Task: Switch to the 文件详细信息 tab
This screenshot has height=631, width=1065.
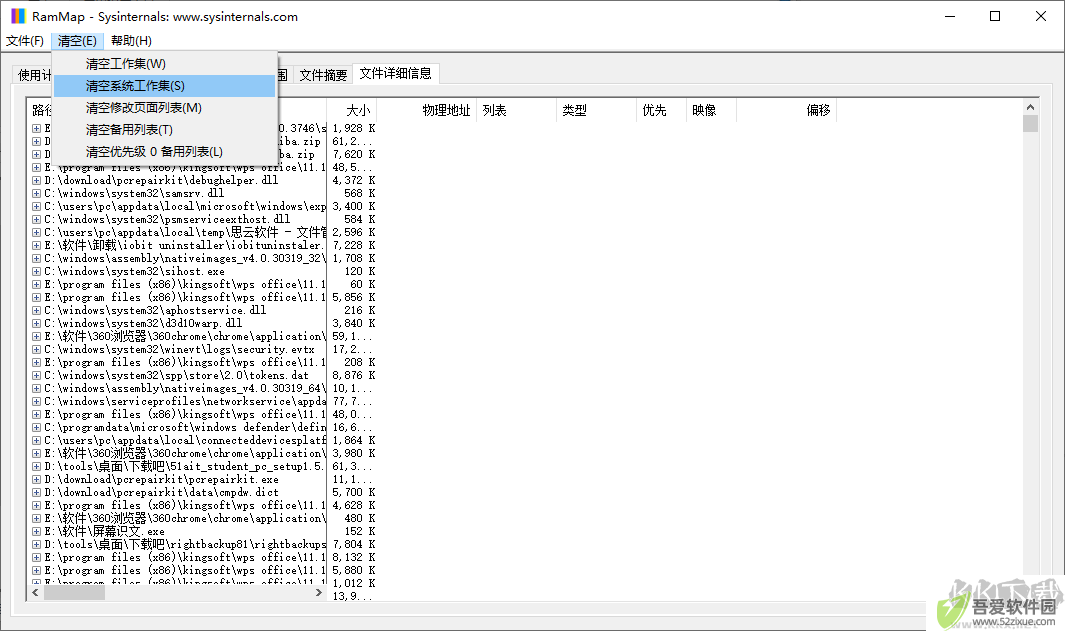Action: click(395, 73)
